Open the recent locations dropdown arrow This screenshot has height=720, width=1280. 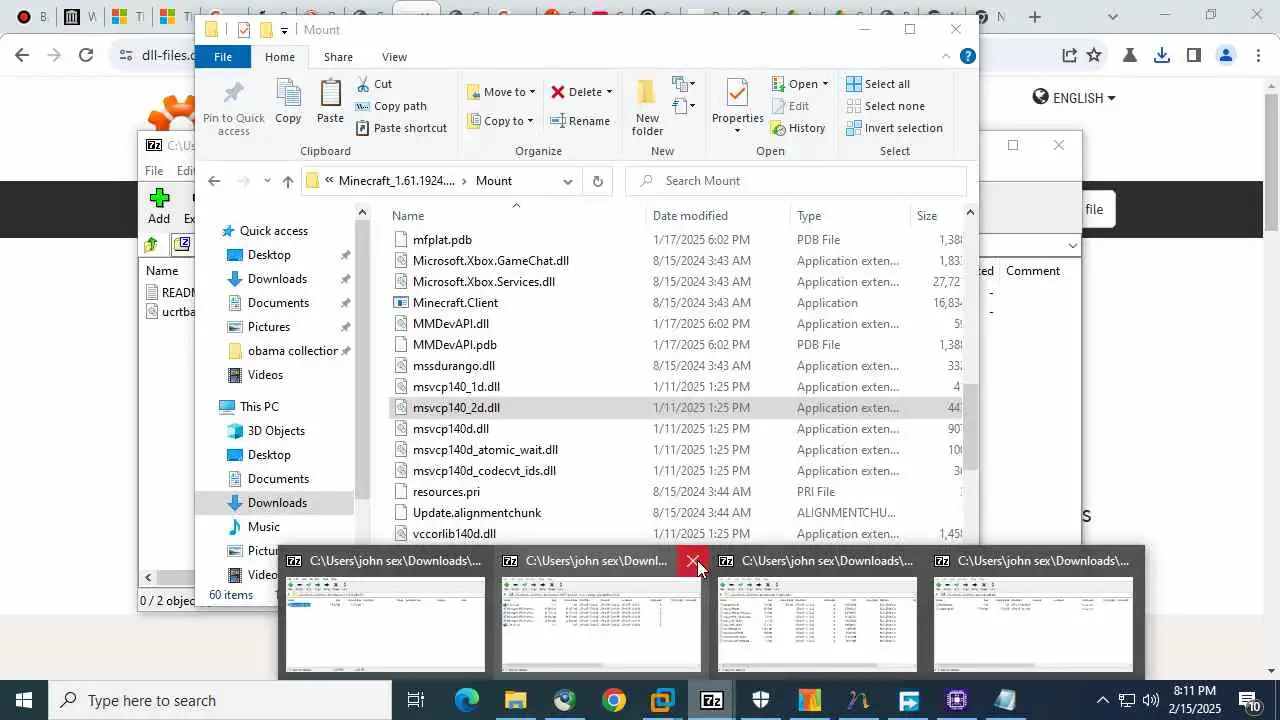coord(267,181)
